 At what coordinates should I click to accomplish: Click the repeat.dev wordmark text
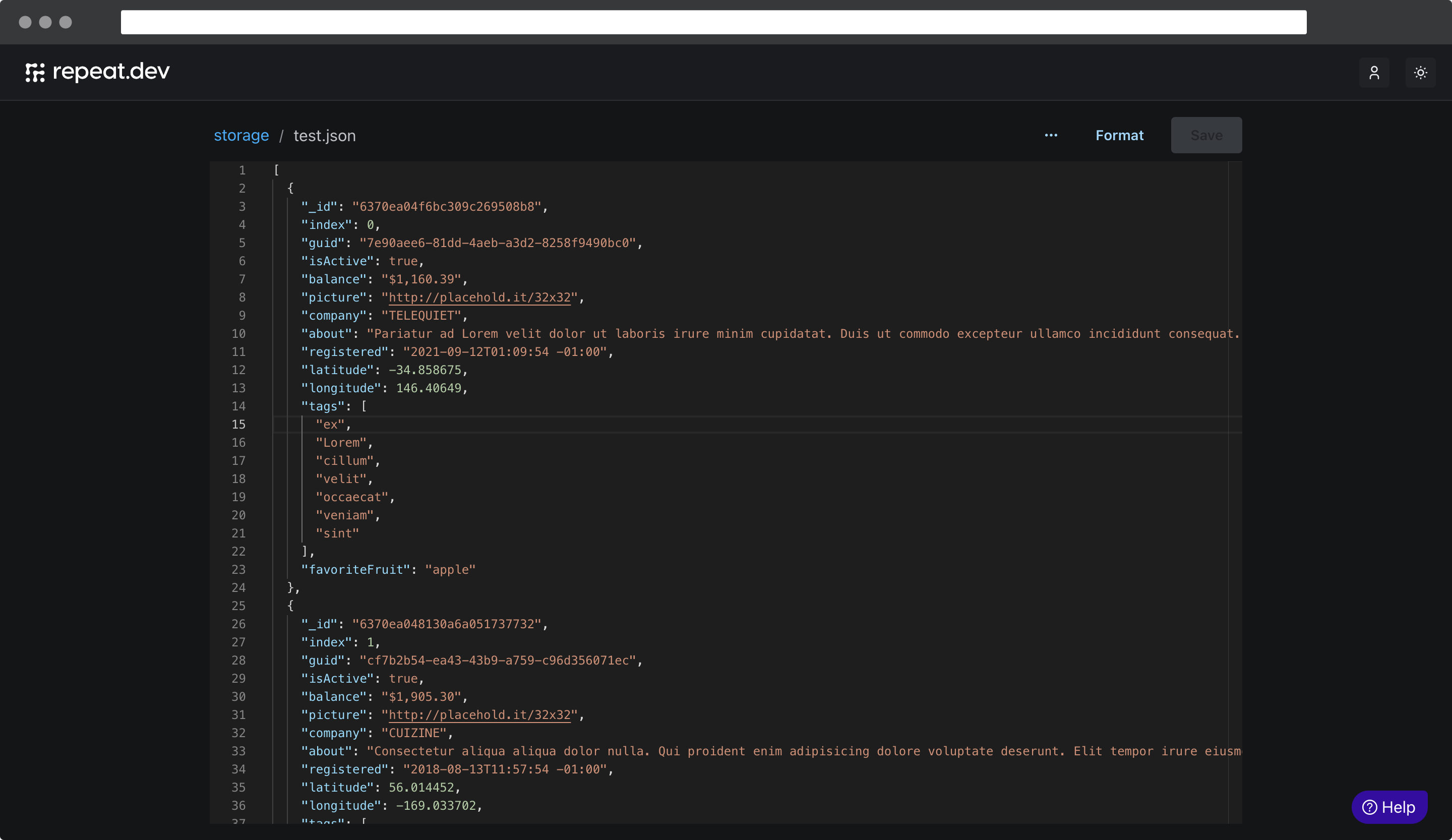point(111,72)
